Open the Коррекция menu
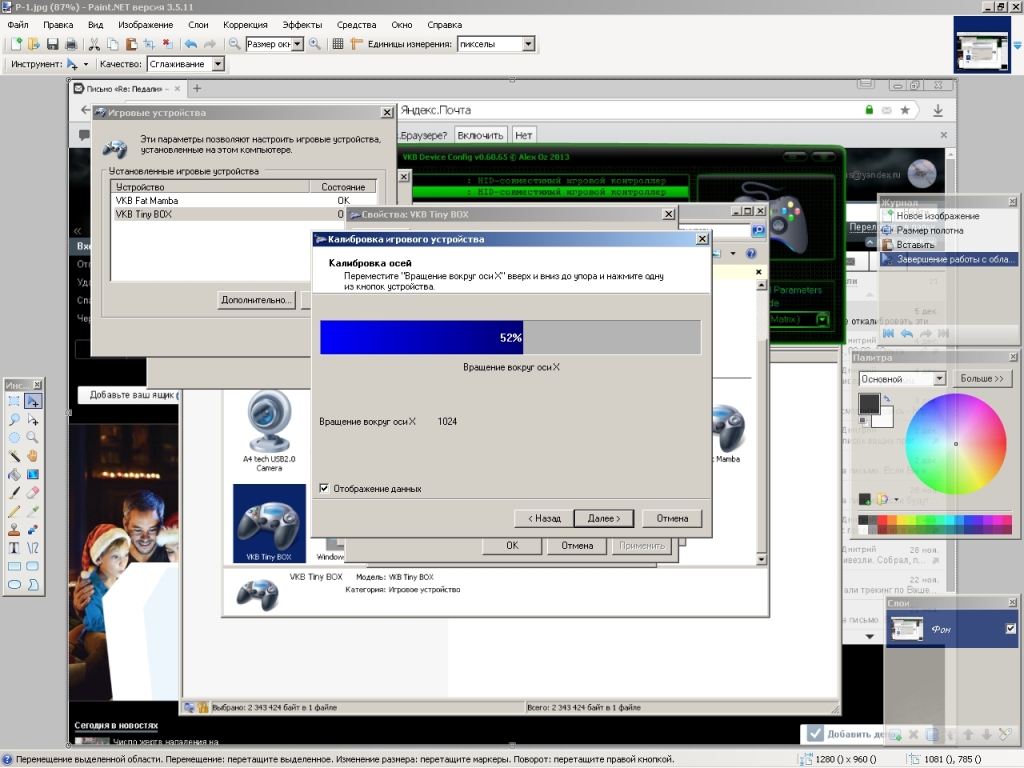 (x=245, y=25)
